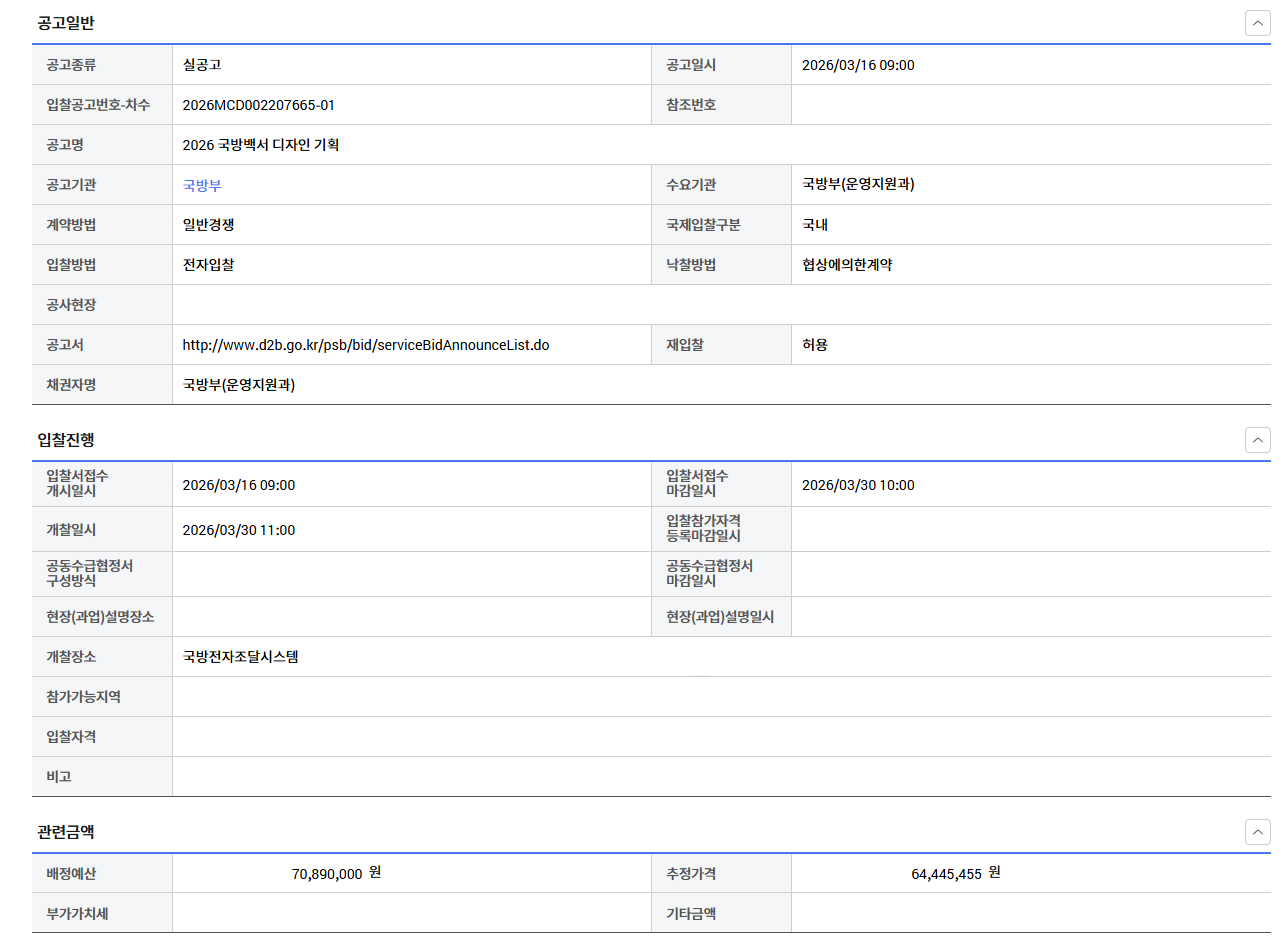1284x942 pixels.
Task: Click the 재입찰 value 허용
Action: pos(815,345)
